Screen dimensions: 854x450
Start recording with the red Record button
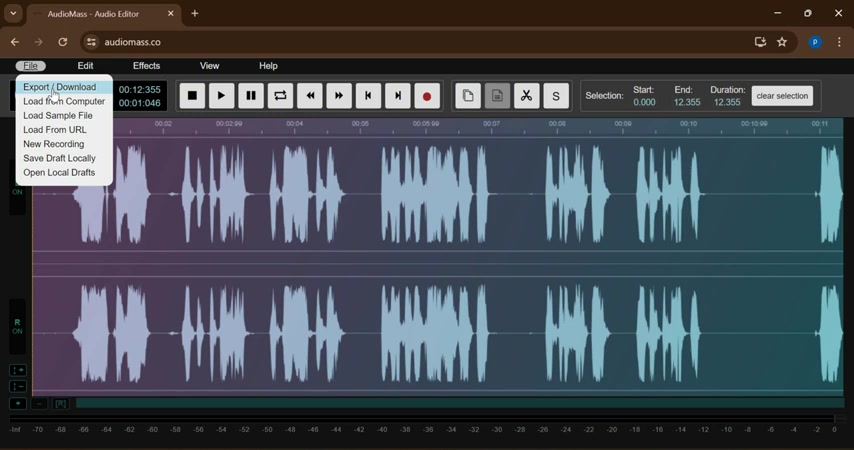[x=427, y=96]
